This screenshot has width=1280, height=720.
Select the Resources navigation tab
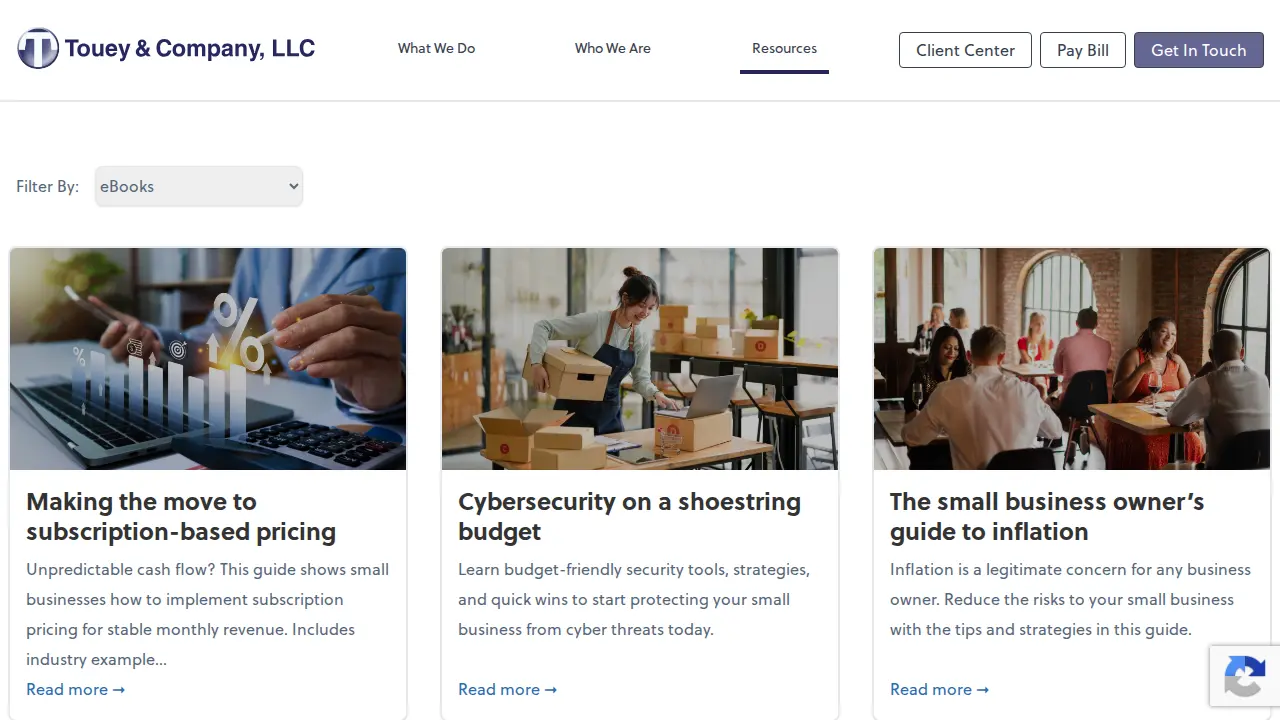tap(784, 48)
